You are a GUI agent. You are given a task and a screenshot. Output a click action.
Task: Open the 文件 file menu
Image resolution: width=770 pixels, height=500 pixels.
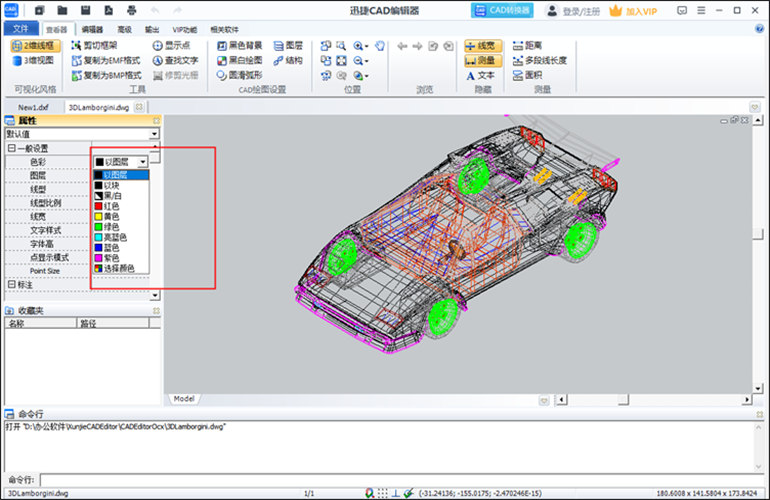[x=21, y=28]
